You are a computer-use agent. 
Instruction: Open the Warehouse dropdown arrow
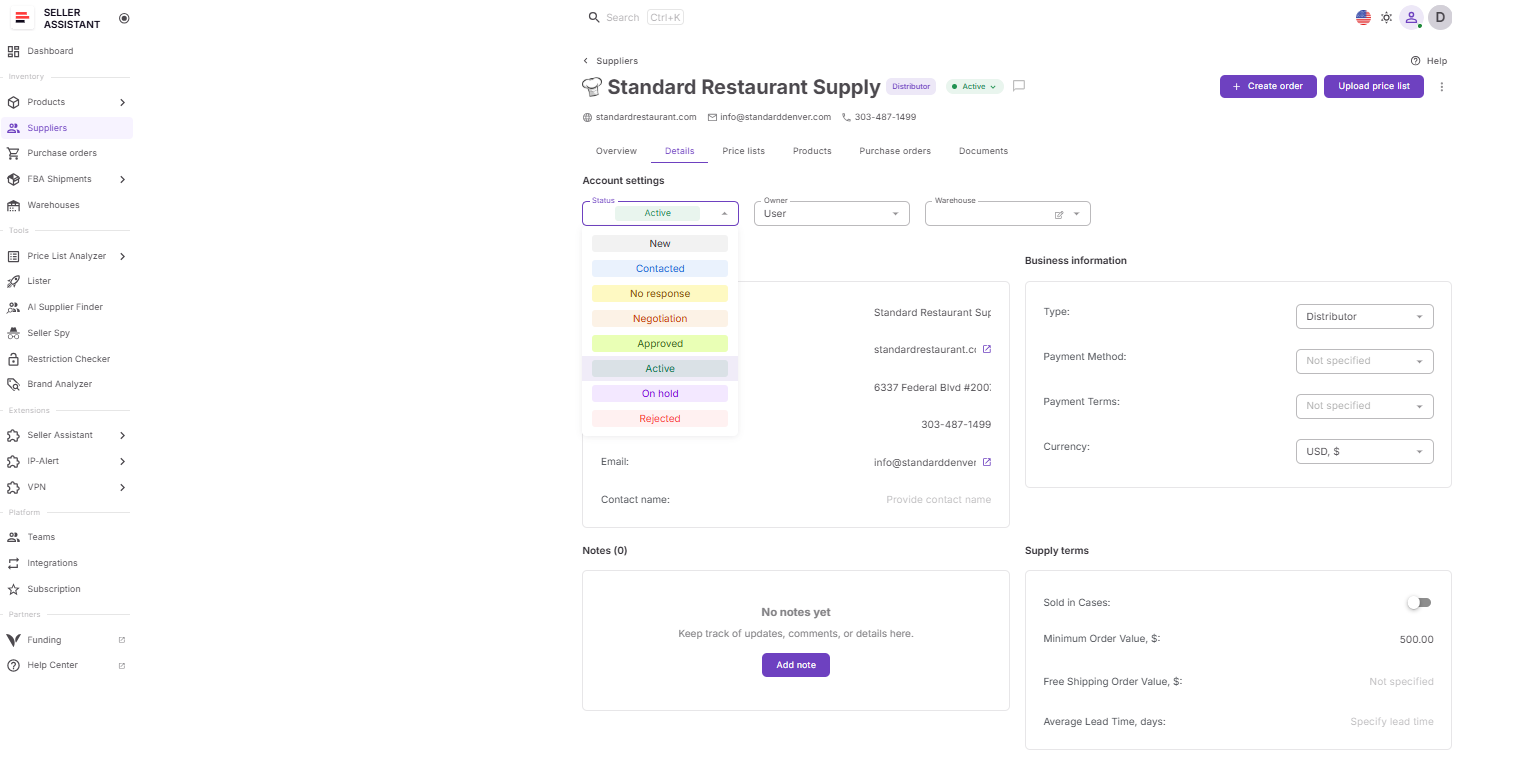1077,214
